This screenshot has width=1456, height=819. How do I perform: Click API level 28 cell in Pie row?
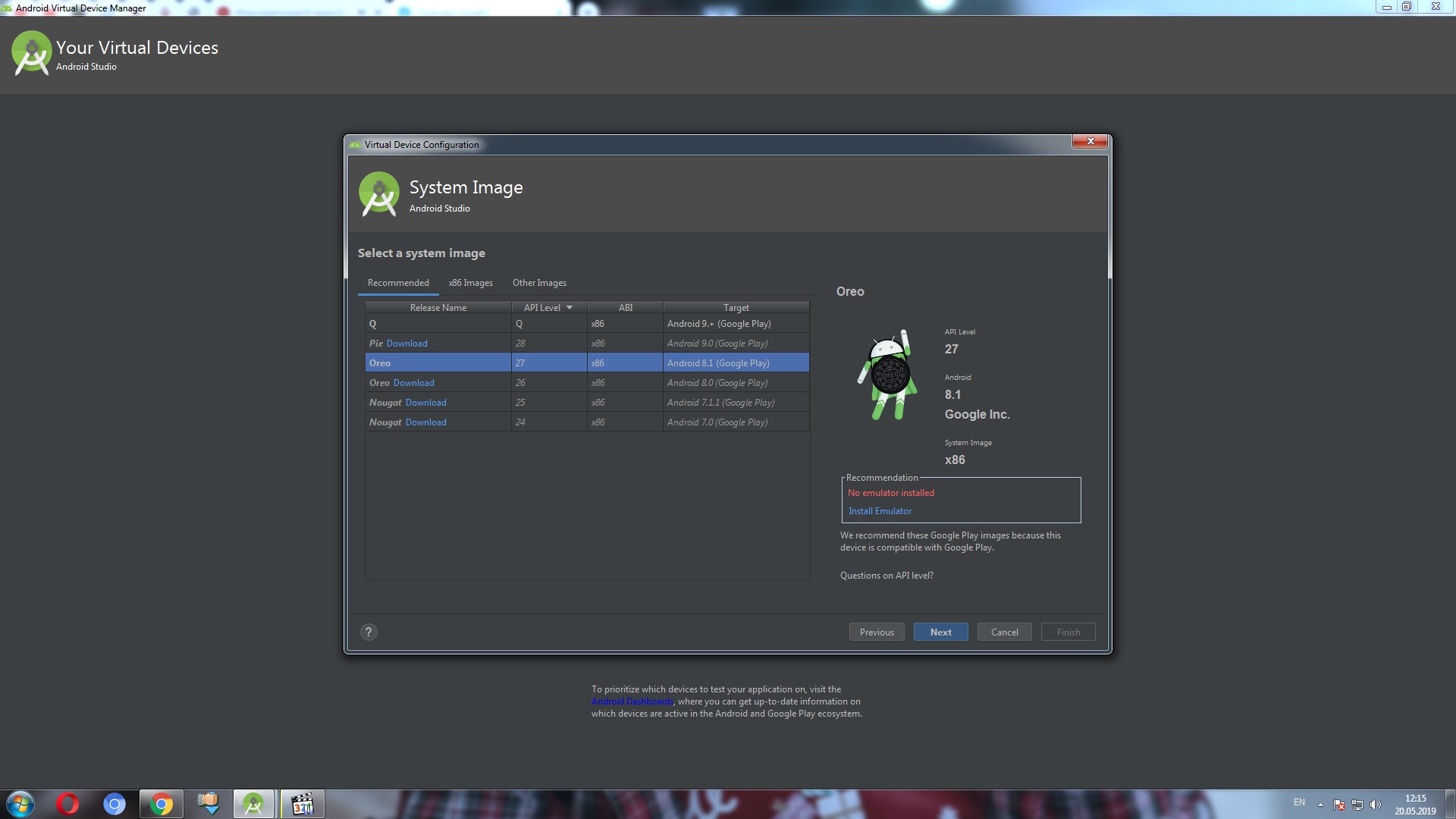pyautogui.click(x=549, y=344)
